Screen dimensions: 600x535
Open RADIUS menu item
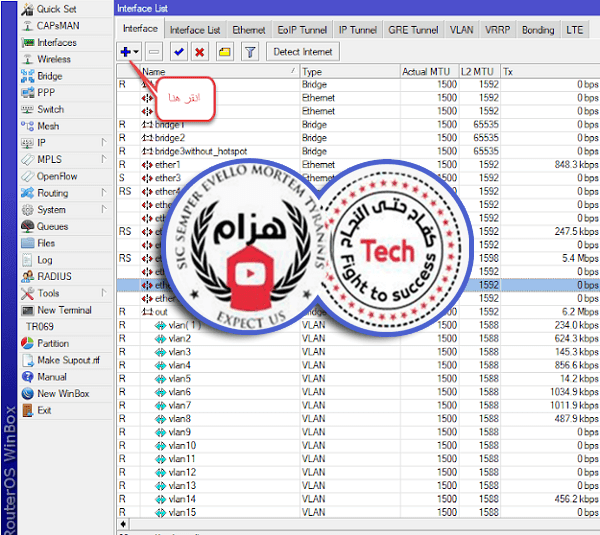click(65, 276)
